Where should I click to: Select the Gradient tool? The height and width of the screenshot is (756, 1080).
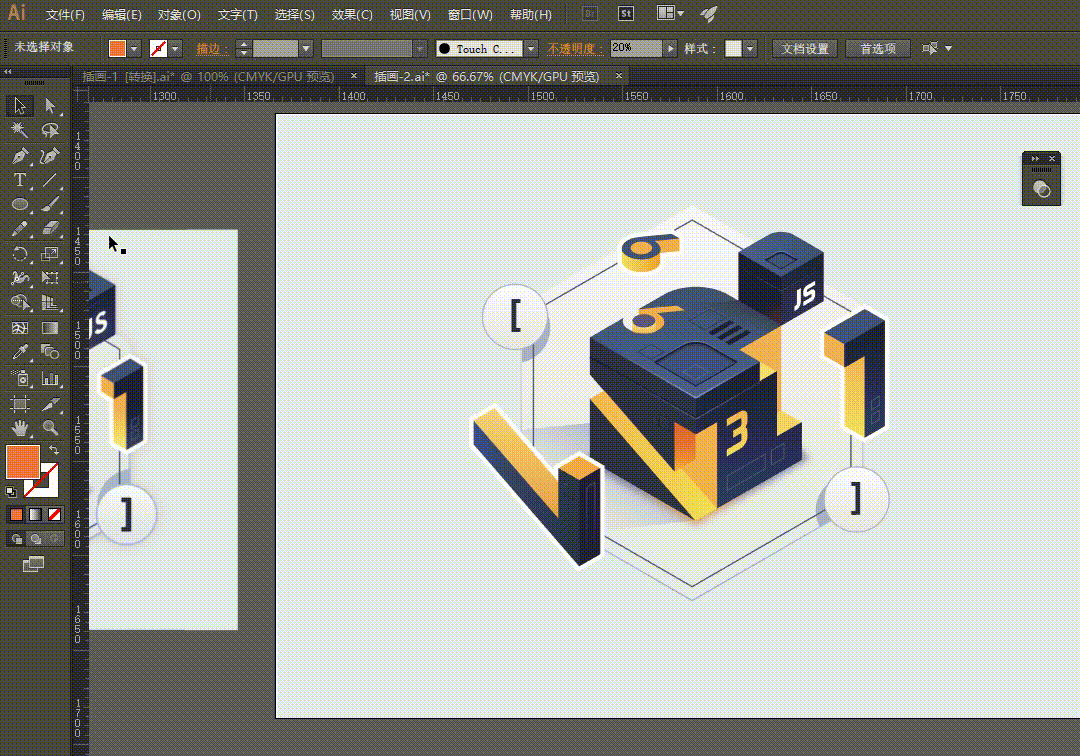50,328
